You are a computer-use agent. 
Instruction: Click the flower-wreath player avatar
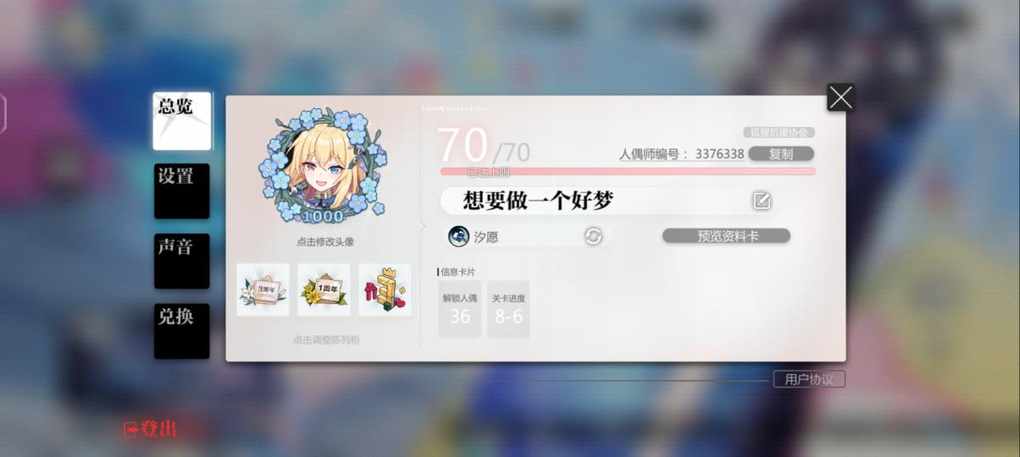click(x=323, y=164)
